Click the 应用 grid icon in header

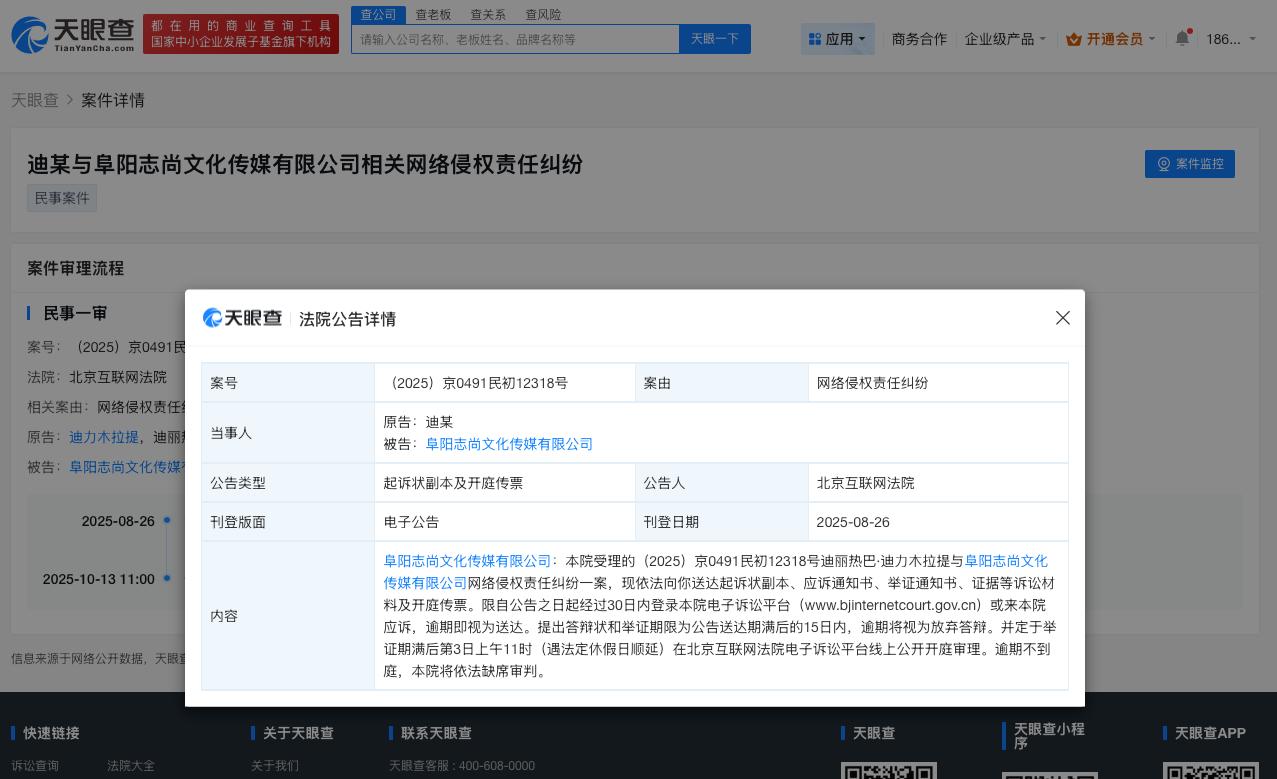(x=815, y=38)
